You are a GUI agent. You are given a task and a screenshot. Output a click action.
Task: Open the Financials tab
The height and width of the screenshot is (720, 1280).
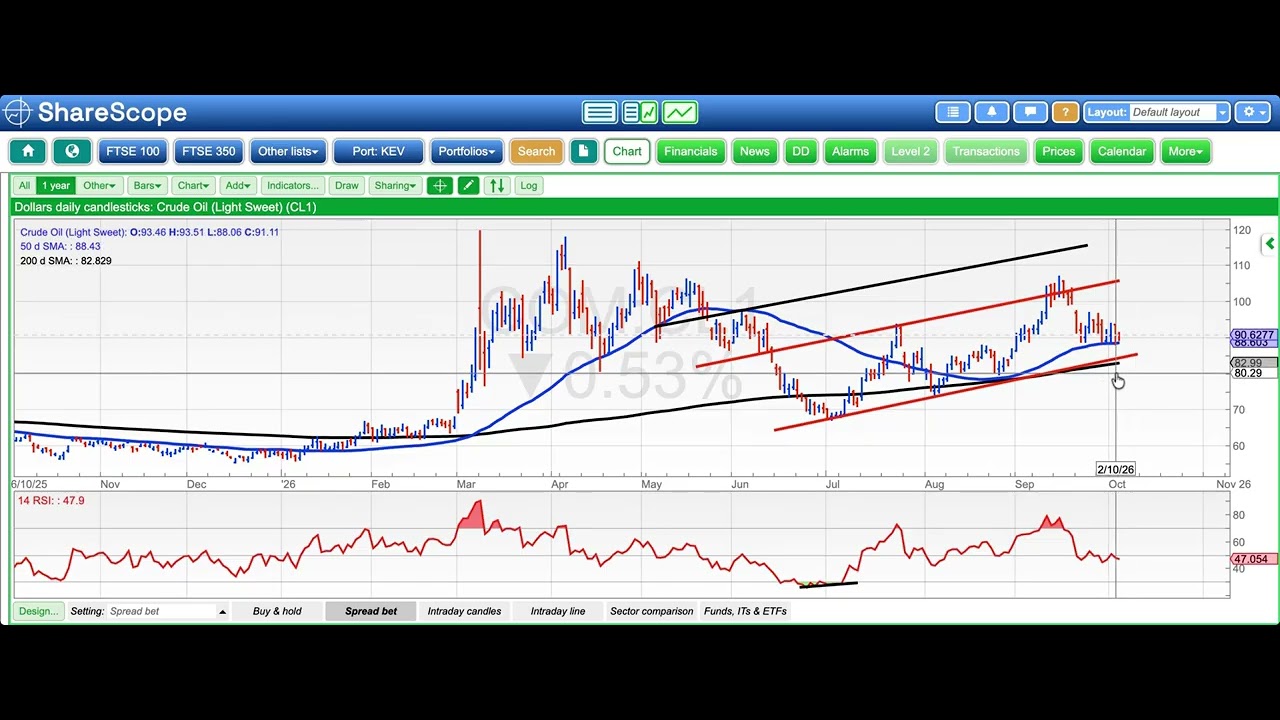point(690,151)
